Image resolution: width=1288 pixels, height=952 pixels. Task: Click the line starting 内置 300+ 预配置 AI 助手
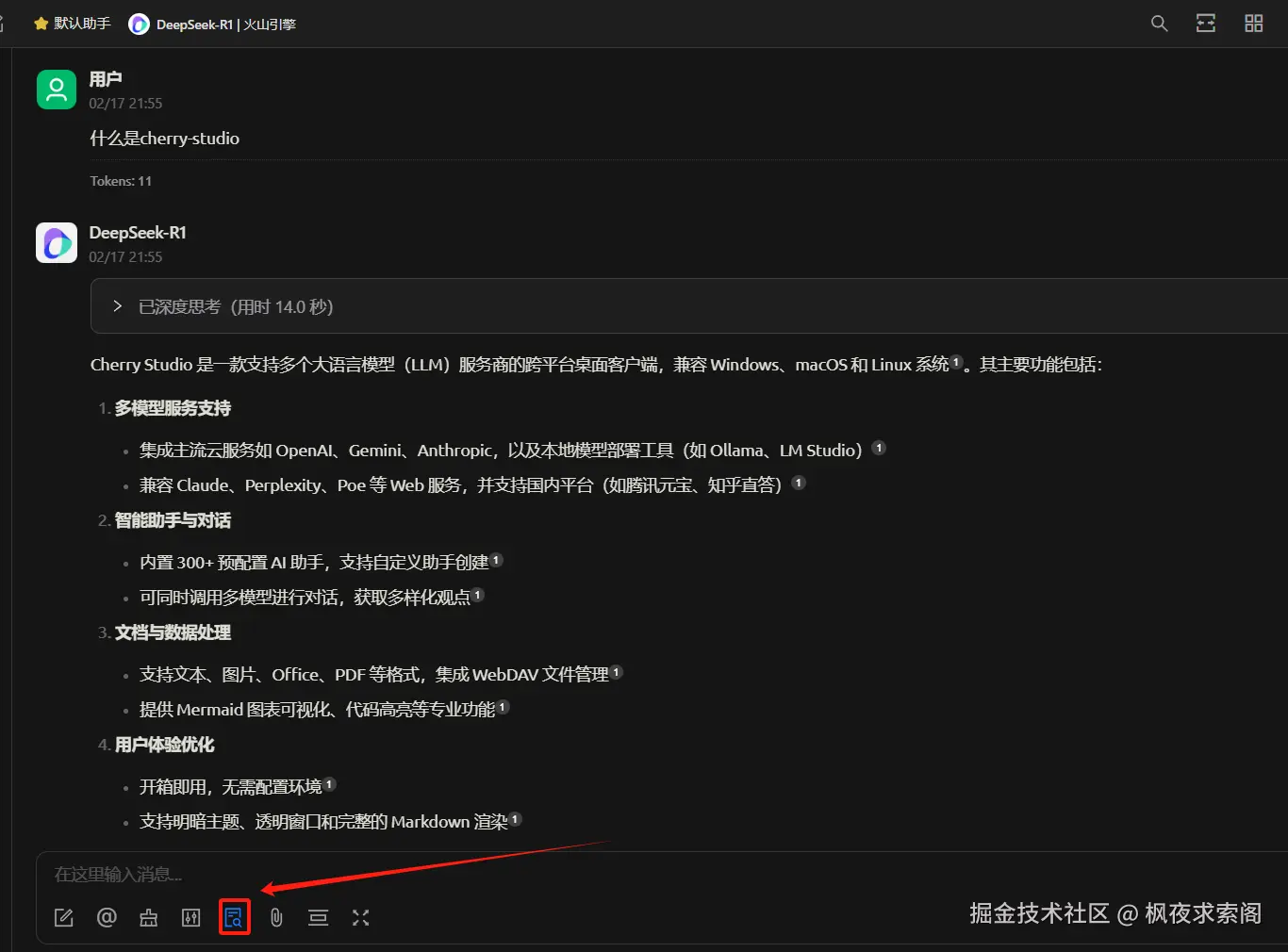pos(314,563)
